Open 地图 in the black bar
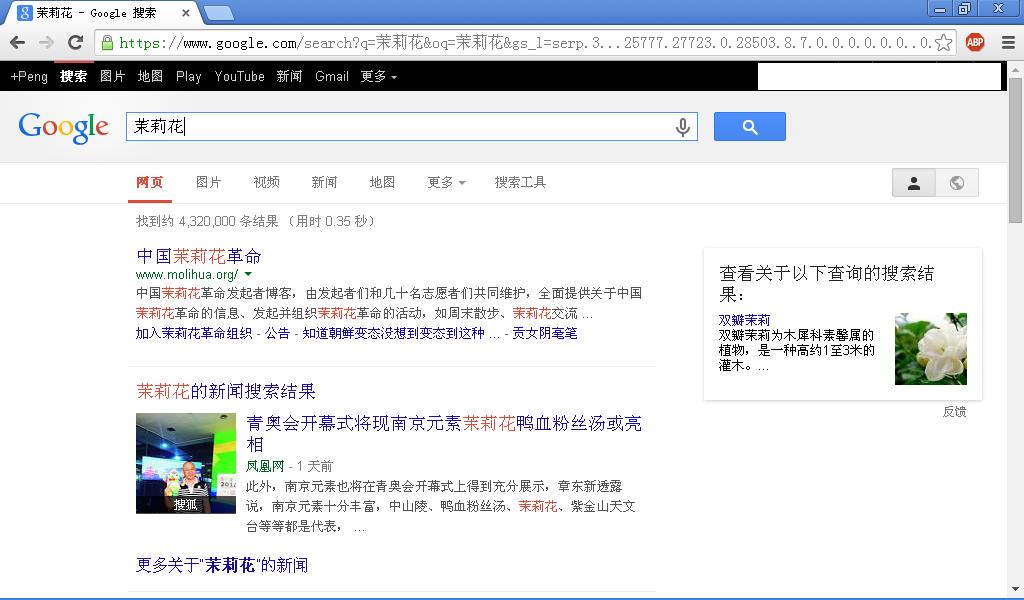Viewport: 1024px width, 600px height. (150, 76)
